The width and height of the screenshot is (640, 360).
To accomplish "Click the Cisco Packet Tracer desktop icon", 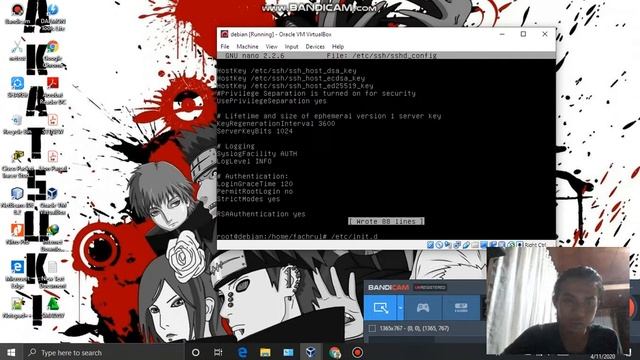I will (x=17, y=164).
